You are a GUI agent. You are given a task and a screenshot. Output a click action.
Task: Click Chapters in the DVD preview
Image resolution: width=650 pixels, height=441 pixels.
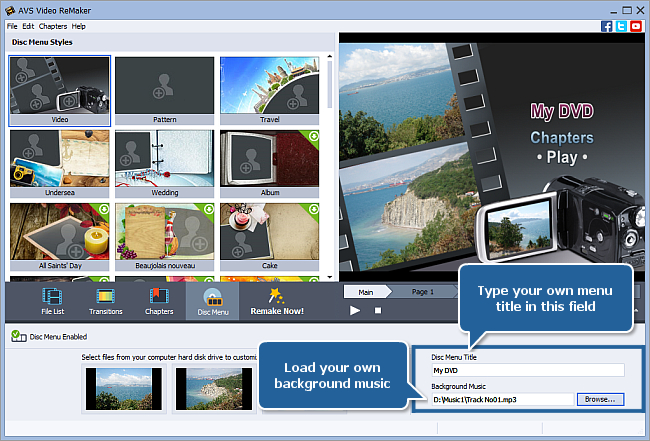click(x=562, y=138)
